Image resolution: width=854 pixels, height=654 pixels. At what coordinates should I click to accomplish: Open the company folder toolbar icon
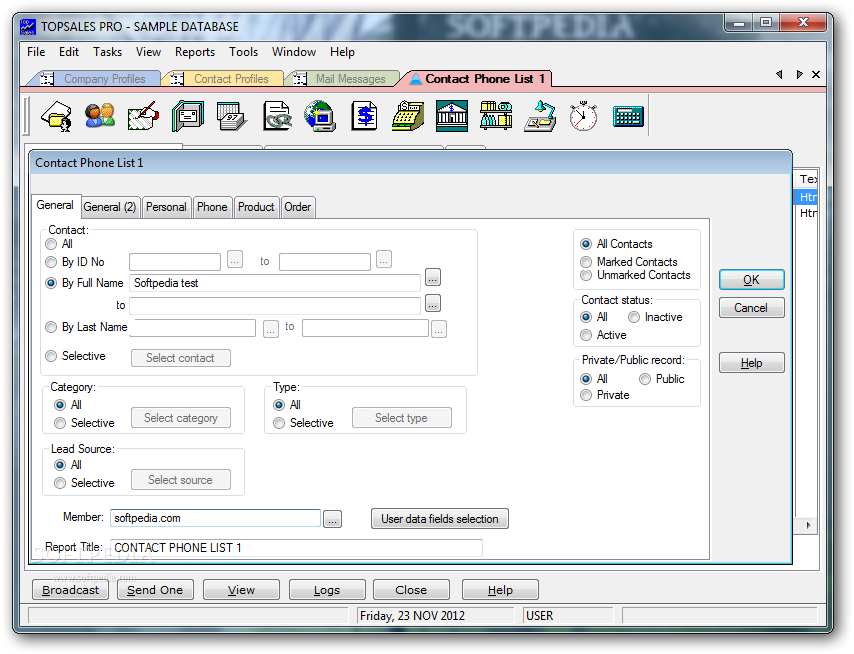click(57, 116)
